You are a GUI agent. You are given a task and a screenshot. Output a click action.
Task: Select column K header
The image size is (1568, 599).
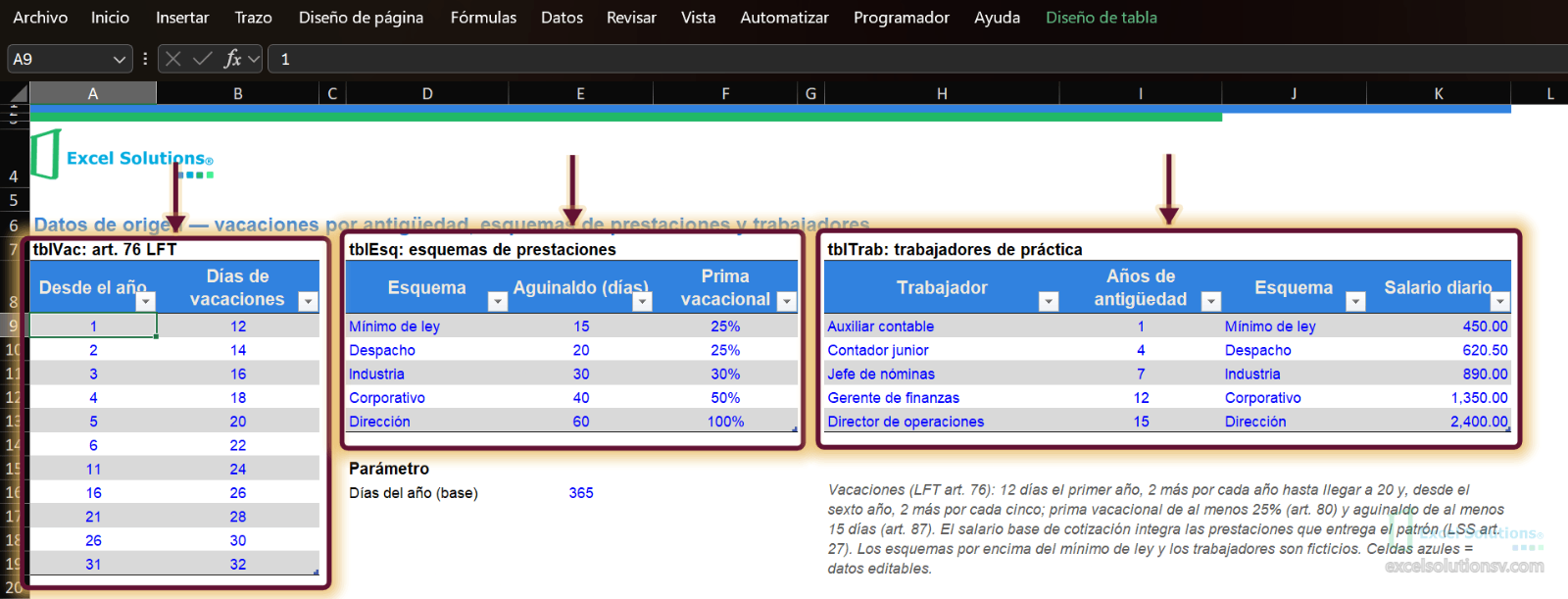[x=1439, y=94]
